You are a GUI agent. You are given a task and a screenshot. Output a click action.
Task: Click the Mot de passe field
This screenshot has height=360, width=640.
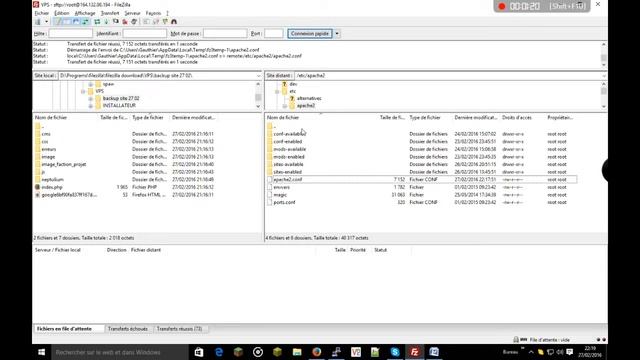coord(225,33)
